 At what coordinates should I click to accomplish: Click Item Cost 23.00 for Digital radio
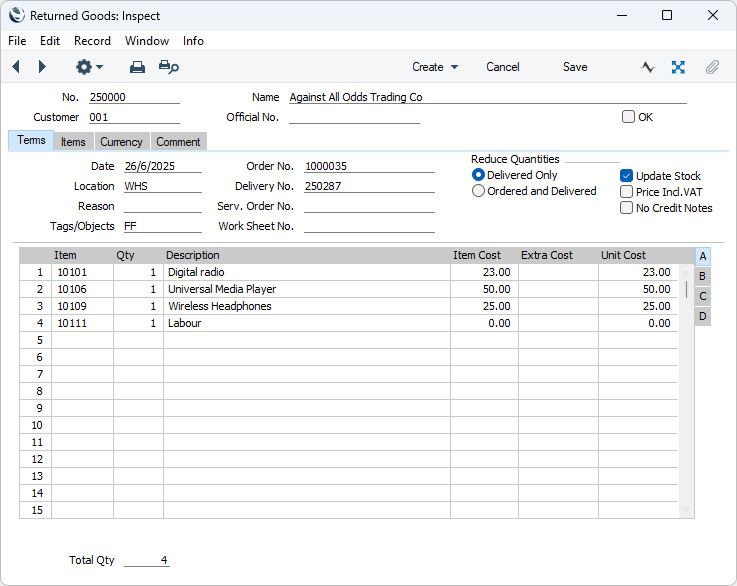[x=484, y=272]
